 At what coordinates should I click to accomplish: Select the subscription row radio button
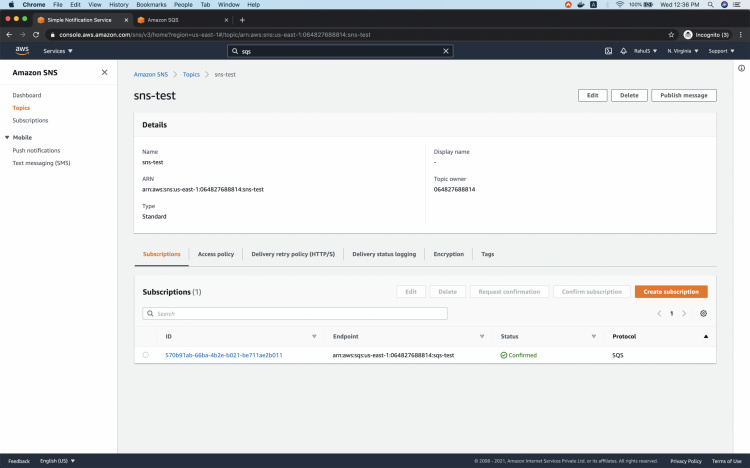point(145,355)
